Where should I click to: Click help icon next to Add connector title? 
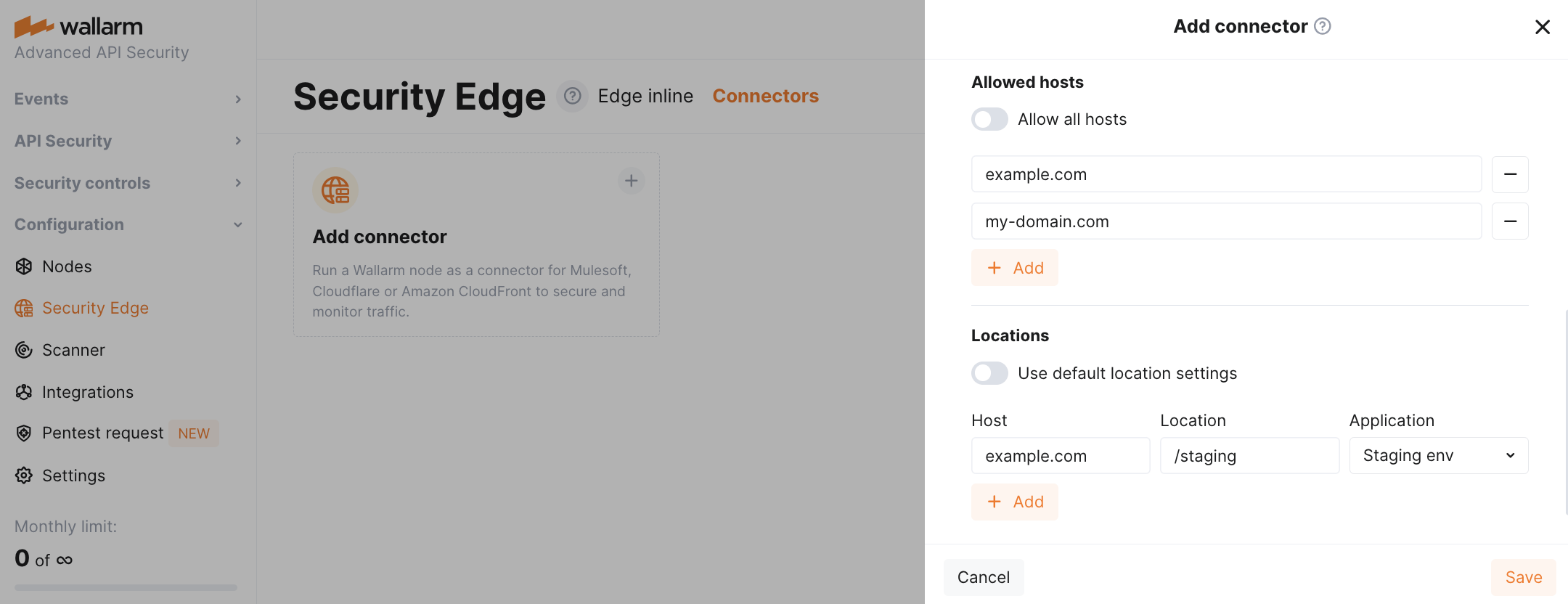1323,26
